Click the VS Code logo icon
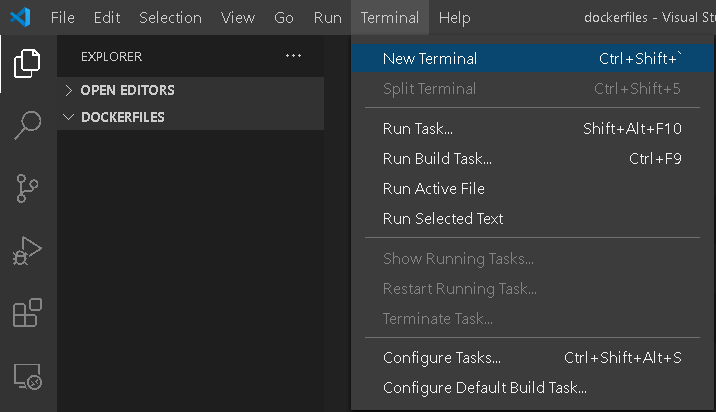Viewport: 716px width, 412px height. tap(22, 18)
